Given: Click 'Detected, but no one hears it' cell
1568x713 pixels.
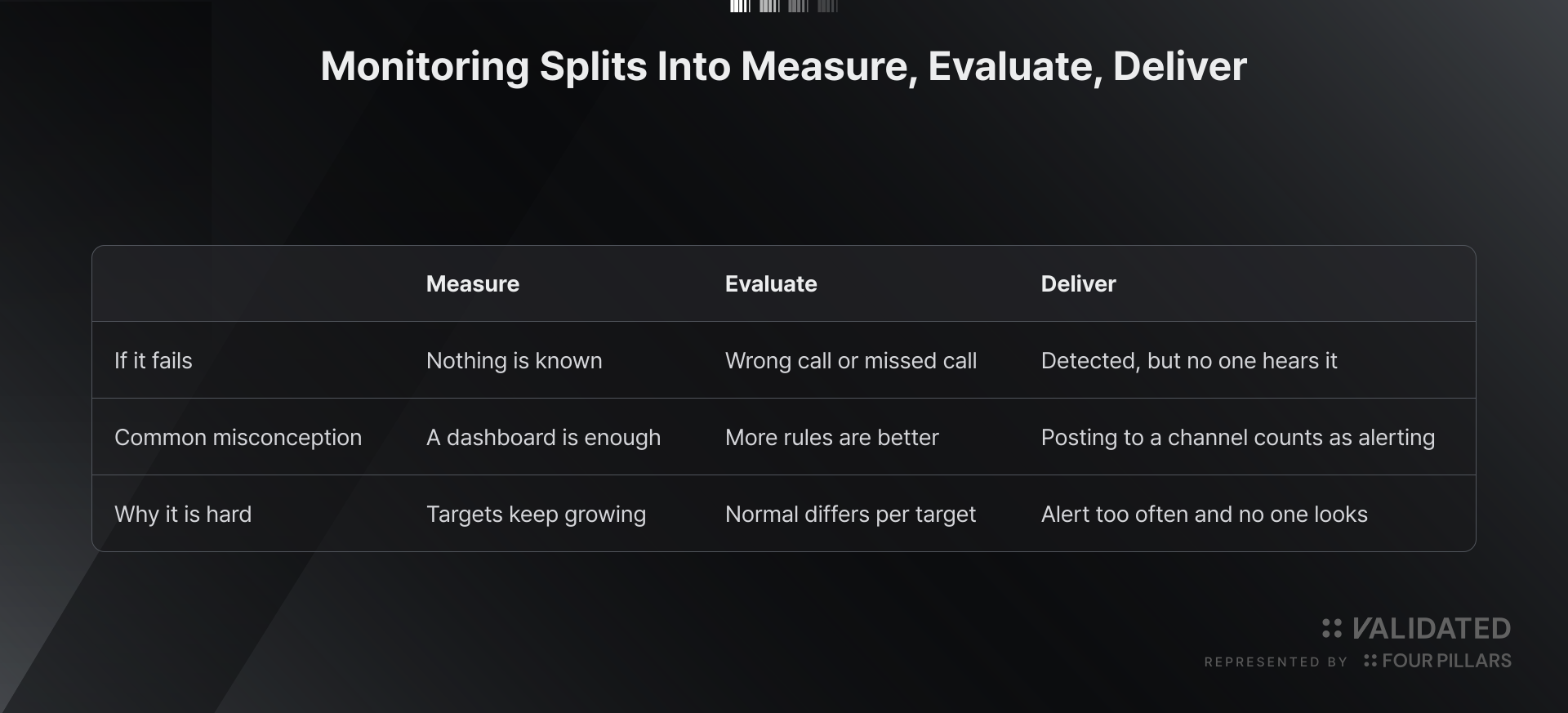Looking at the screenshot, I should coord(1189,361).
